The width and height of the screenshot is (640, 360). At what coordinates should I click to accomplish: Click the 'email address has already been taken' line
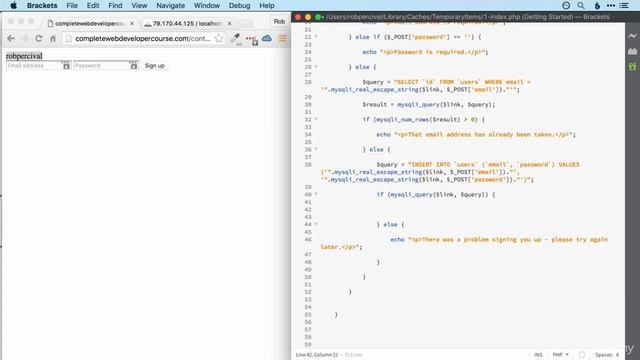pos(476,134)
